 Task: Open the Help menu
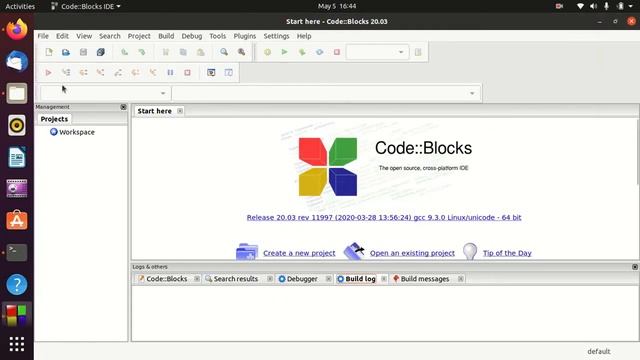click(x=304, y=36)
